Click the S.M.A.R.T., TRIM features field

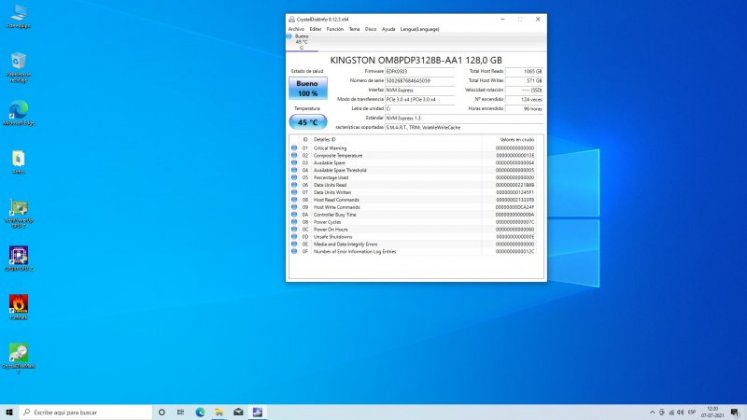point(464,128)
